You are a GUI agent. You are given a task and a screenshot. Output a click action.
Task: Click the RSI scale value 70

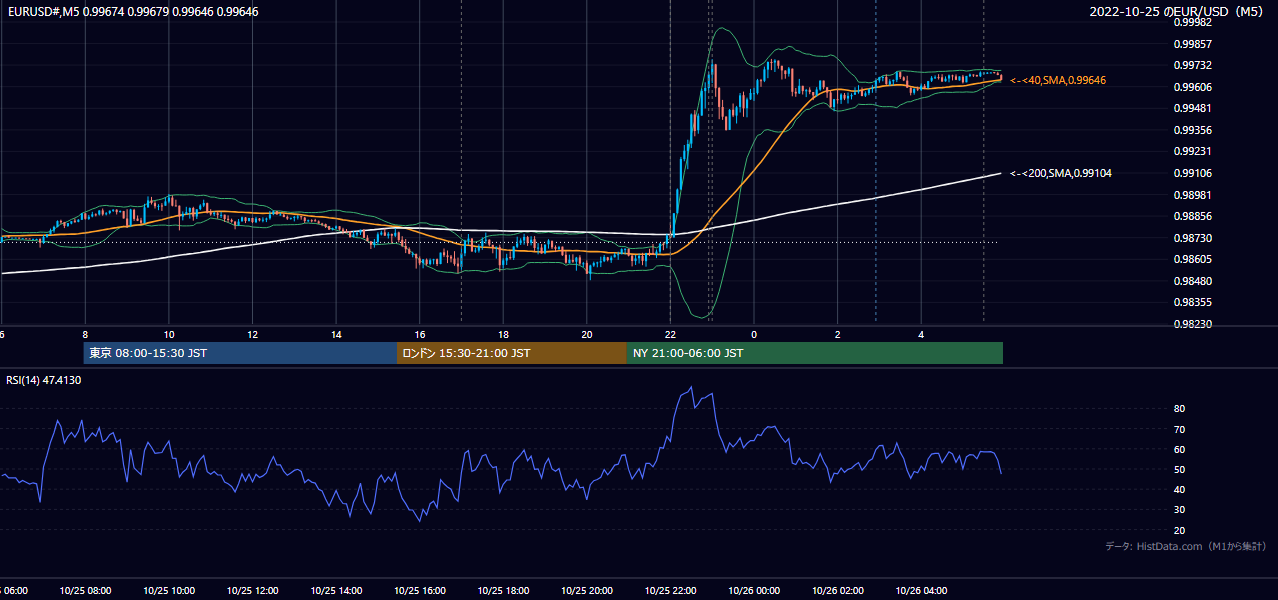[1179, 429]
